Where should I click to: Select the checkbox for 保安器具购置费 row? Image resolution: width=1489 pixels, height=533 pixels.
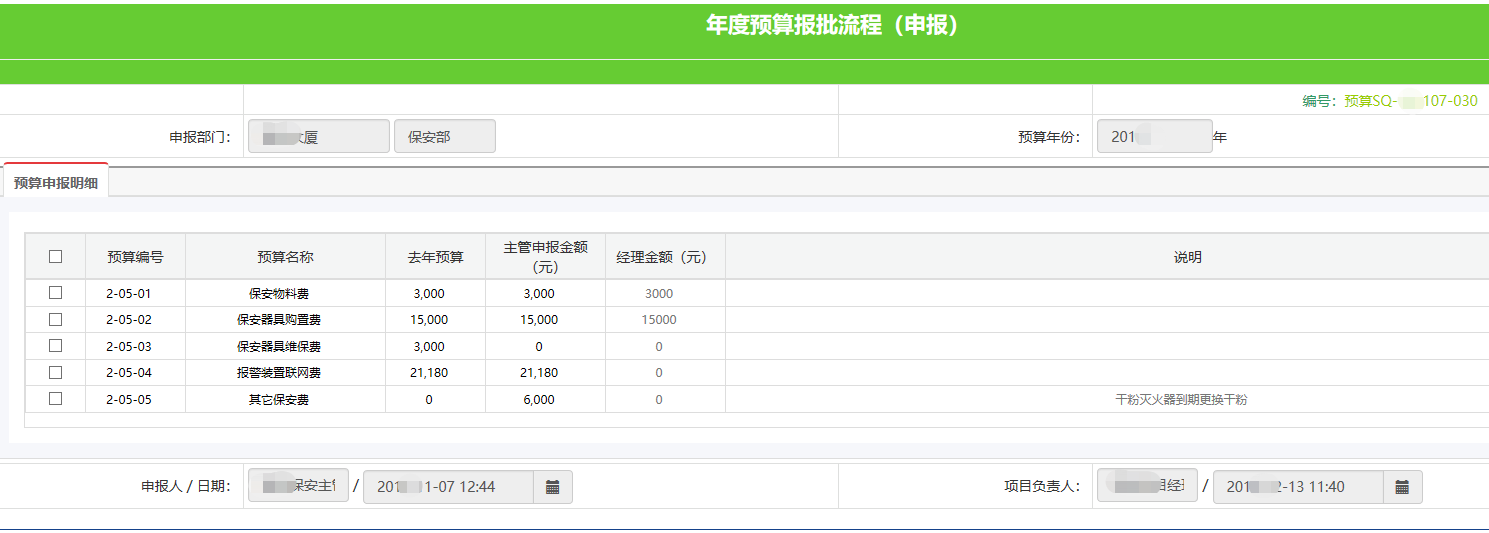55,319
